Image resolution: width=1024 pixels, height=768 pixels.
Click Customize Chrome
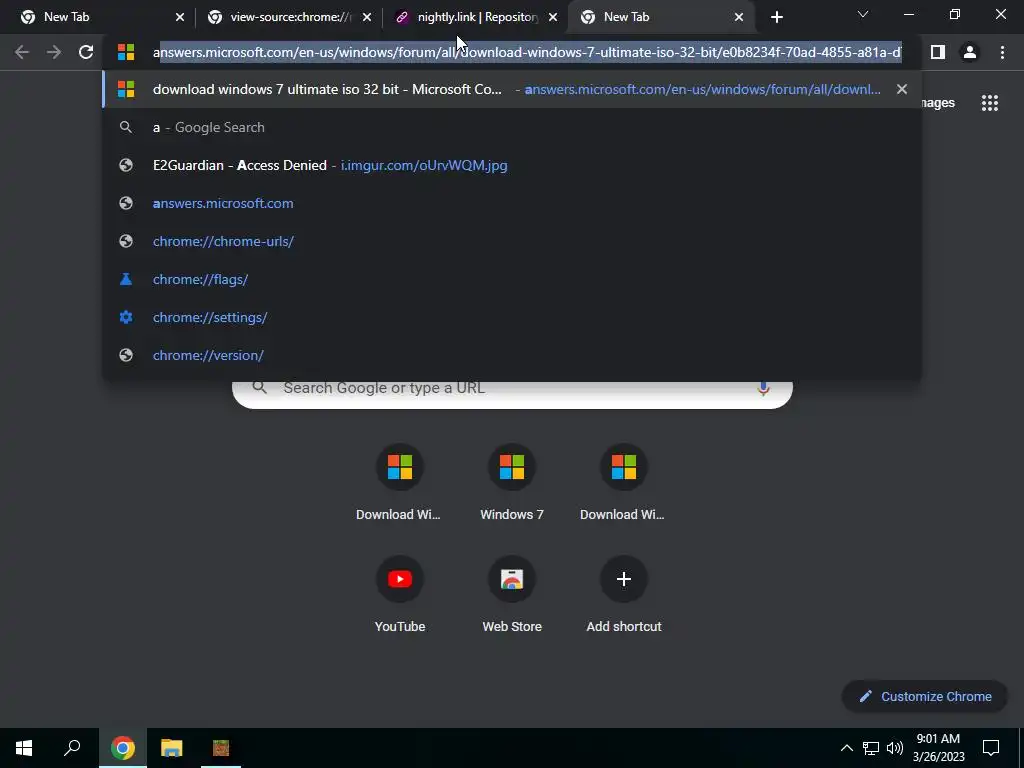(x=925, y=696)
